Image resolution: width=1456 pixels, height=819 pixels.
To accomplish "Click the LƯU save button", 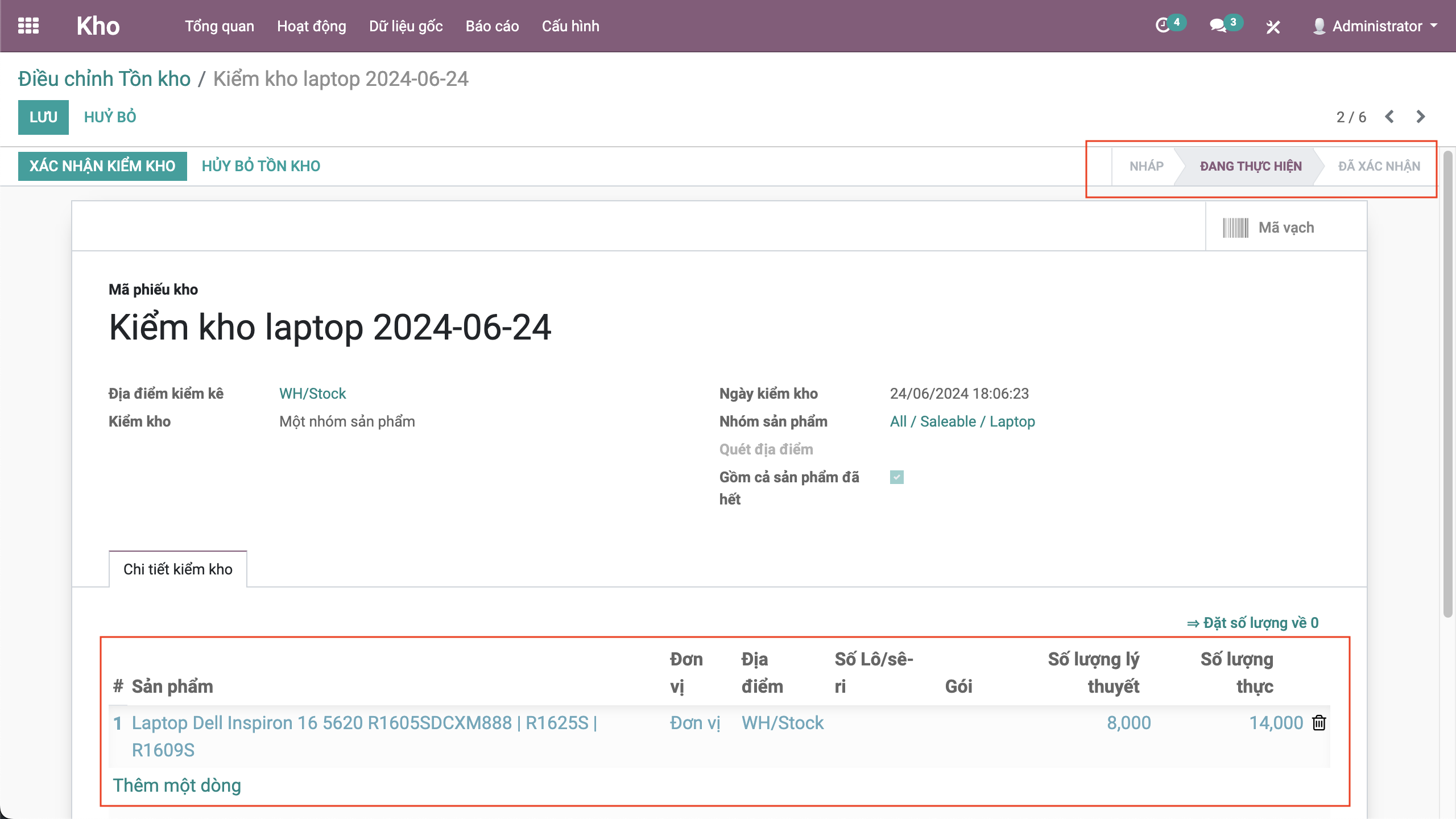I will click(x=43, y=117).
